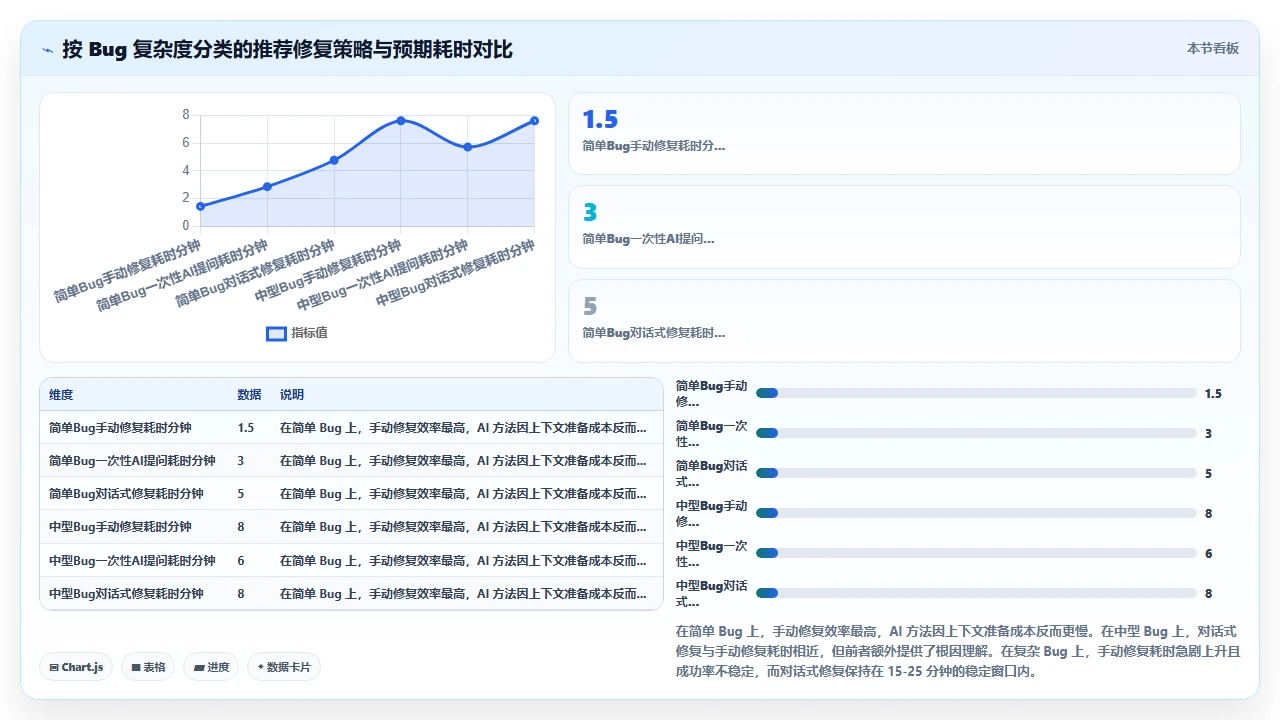
Task: Select the data card showing 3
Action: [x=904, y=227]
